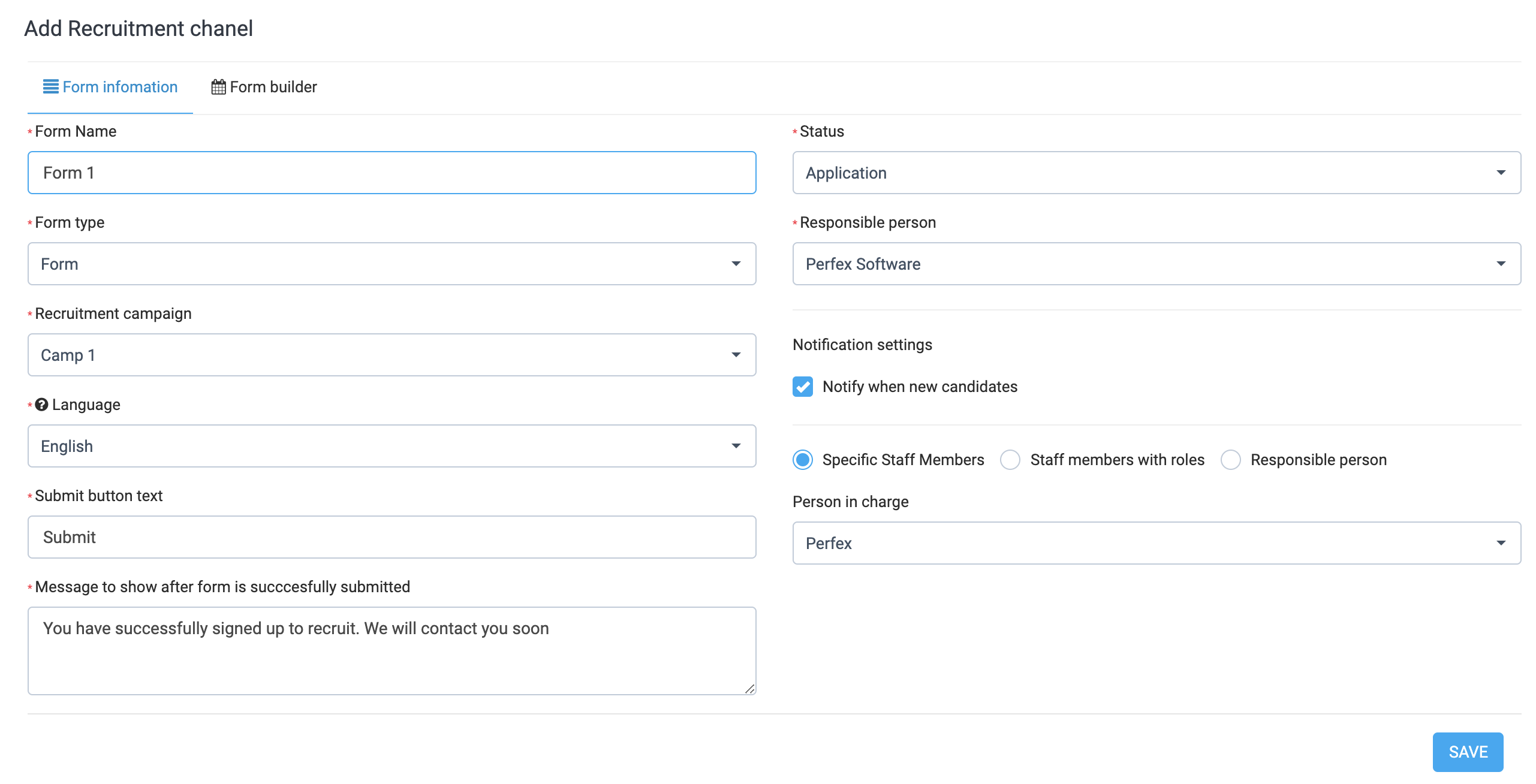This screenshot has width=1536, height=784.
Task: Click the Submit button text field
Action: click(x=391, y=537)
